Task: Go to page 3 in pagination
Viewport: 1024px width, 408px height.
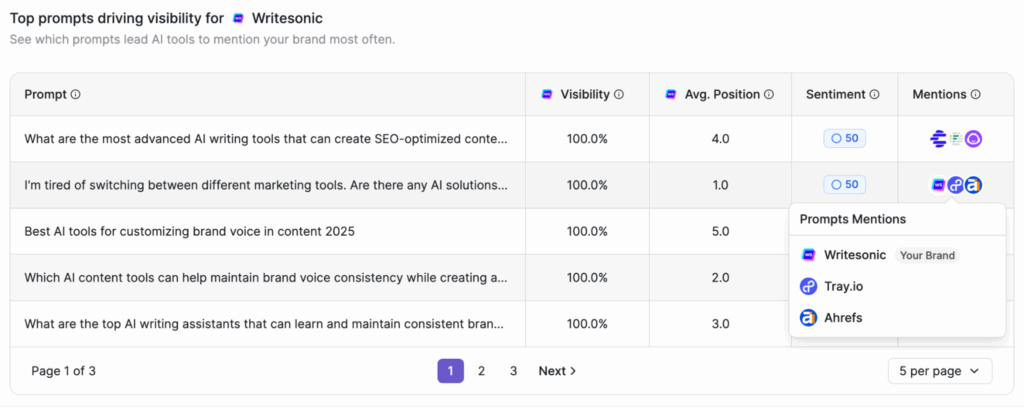Action: pos(513,371)
